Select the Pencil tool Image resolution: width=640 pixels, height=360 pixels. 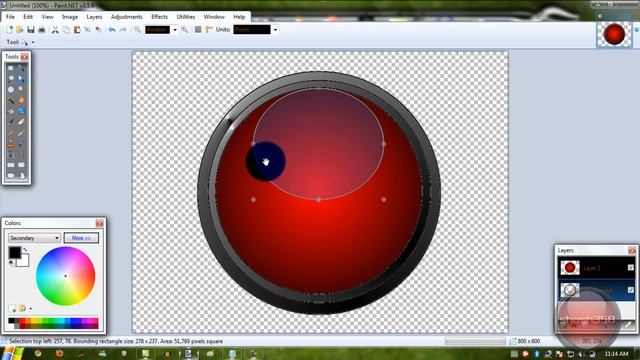pos(11,133)
